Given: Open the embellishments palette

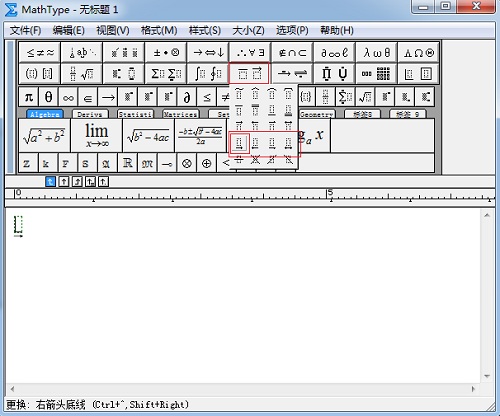Looking at the screenshot, I should coord(124,52).
